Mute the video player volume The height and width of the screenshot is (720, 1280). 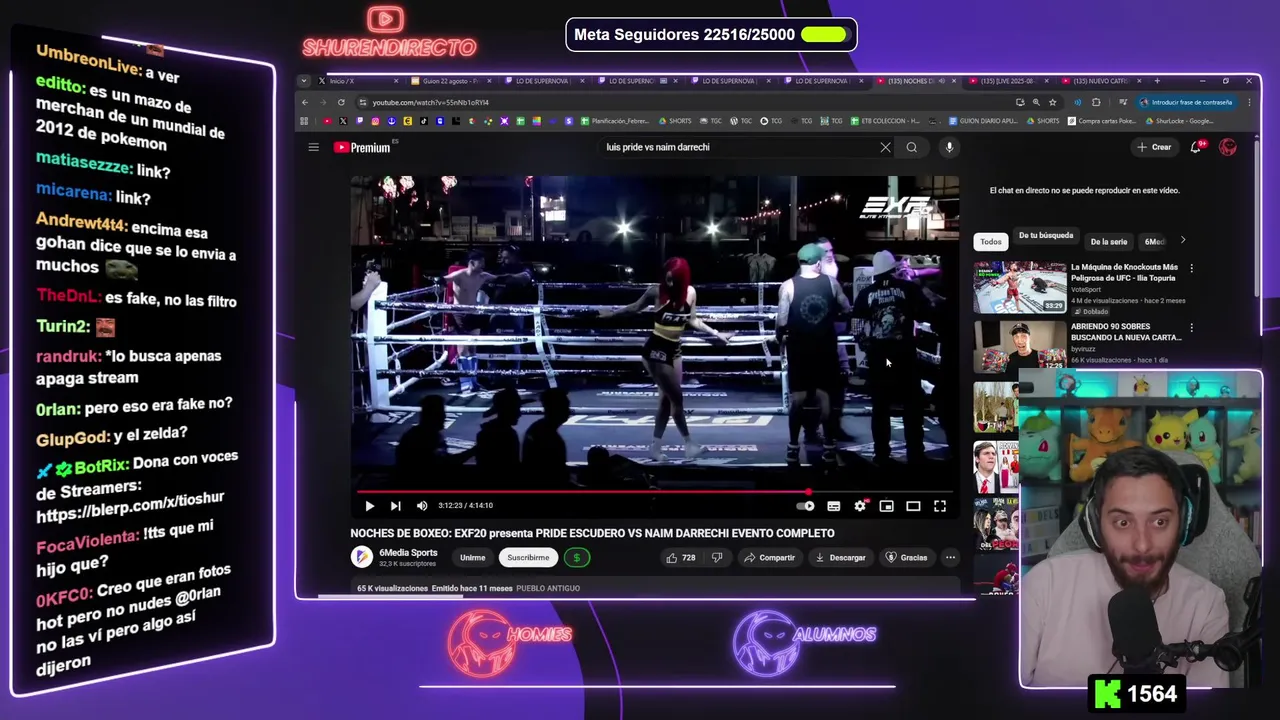pyautogui.click(x=422, y=506)
